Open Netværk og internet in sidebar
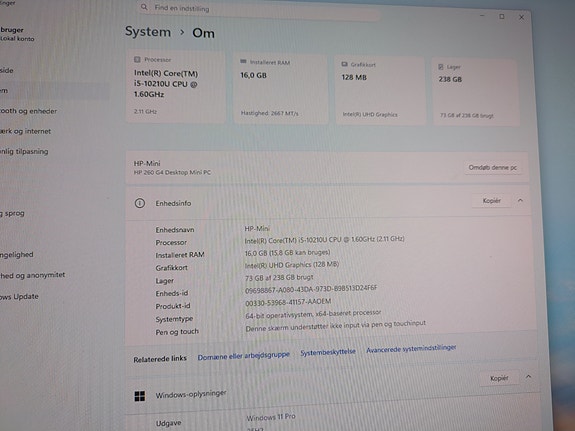 tap(25, 131)
